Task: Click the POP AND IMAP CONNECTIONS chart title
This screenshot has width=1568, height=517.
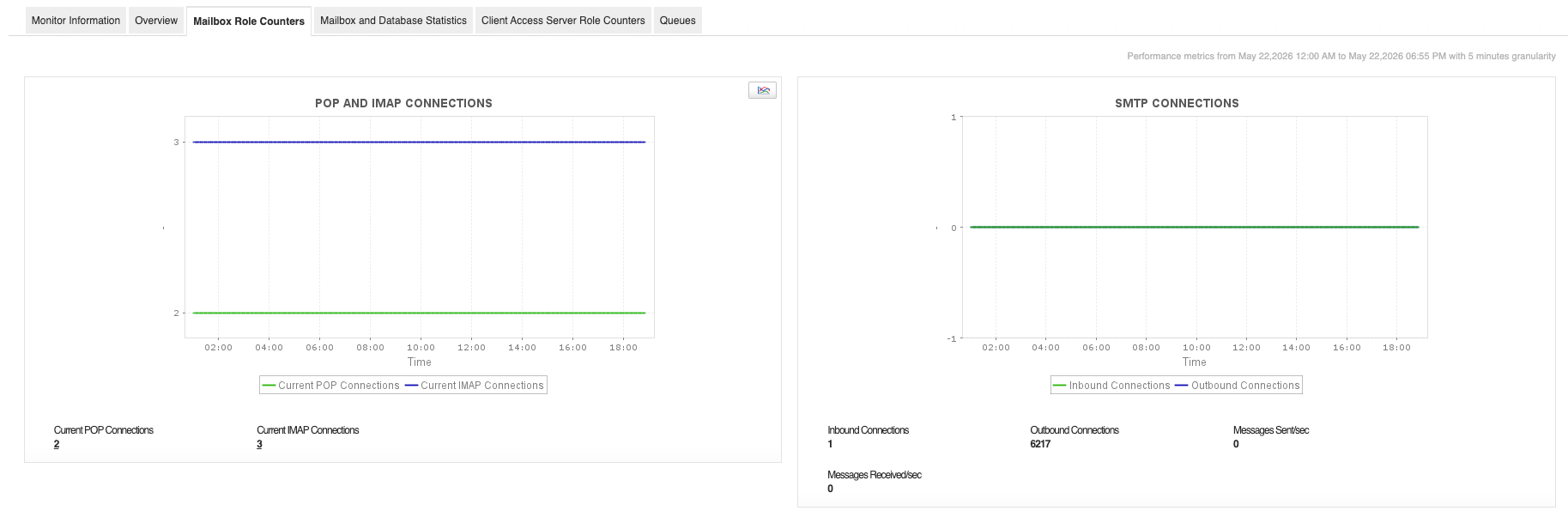Action: [x=403, y=103]
